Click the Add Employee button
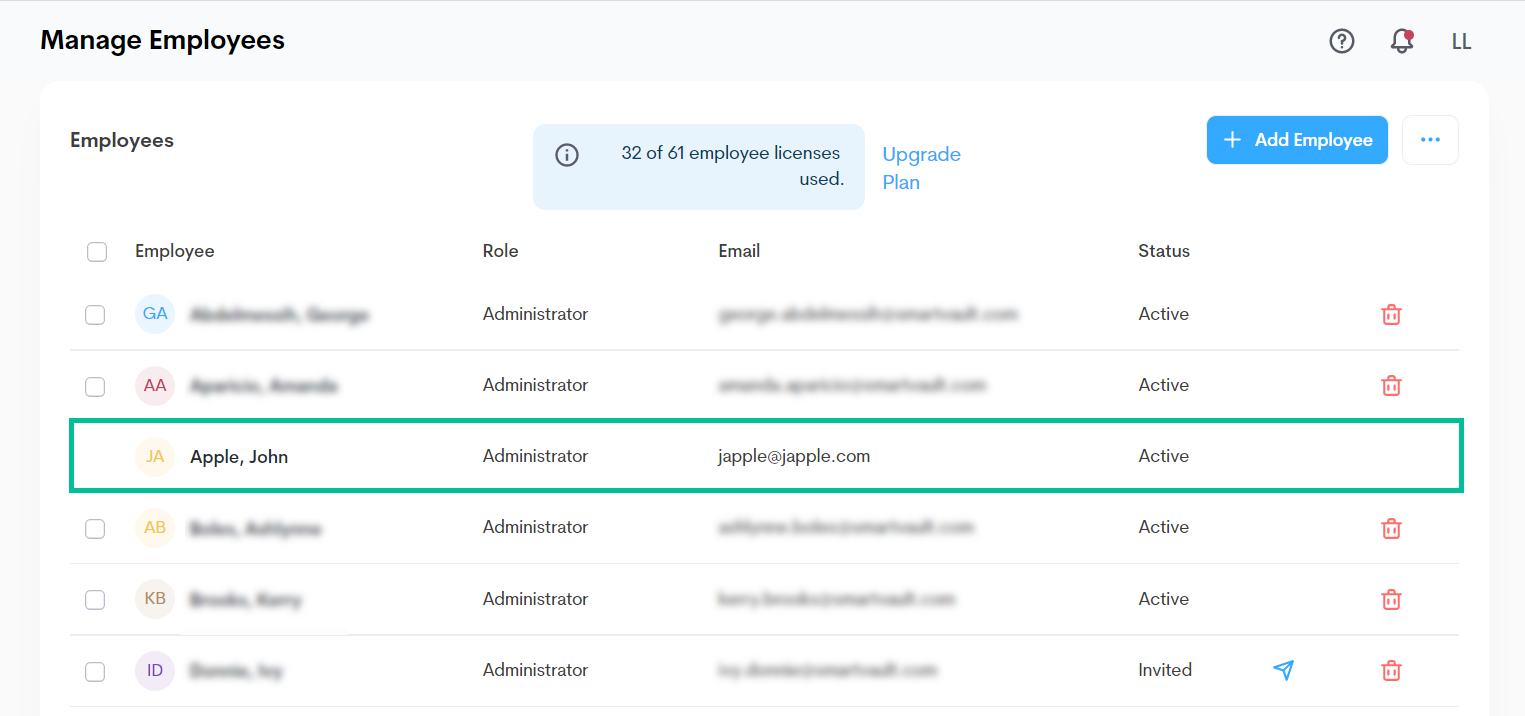Viewport: 1525px width, 716px height. click(x=1297, y=140)
